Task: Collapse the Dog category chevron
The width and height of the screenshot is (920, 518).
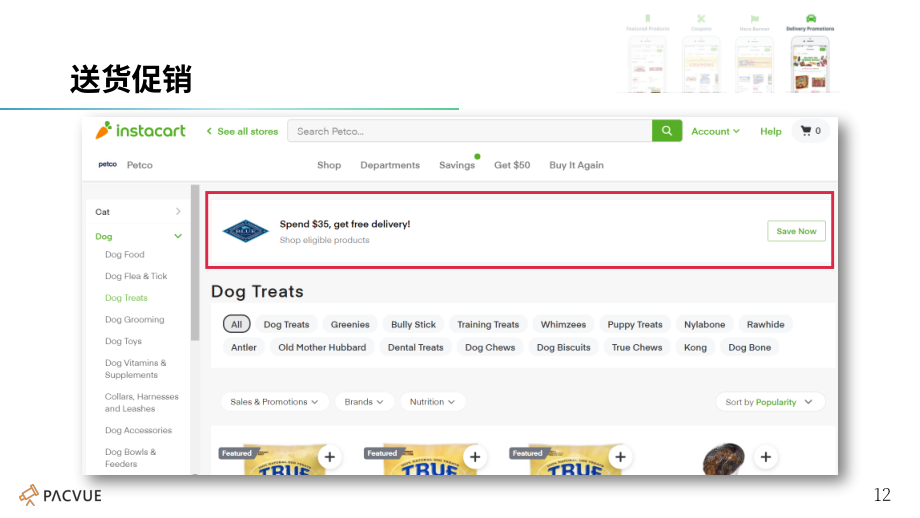Action: click(178, 236)
